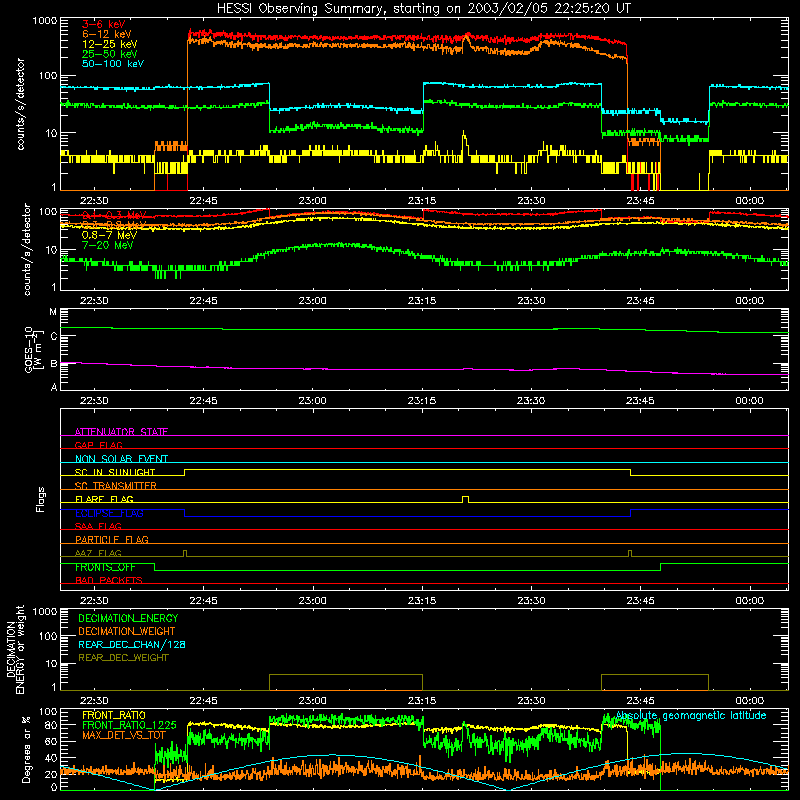Click the flare flag pulse near 23:20
The image size is (800, 800).
[x=465, y=499]
